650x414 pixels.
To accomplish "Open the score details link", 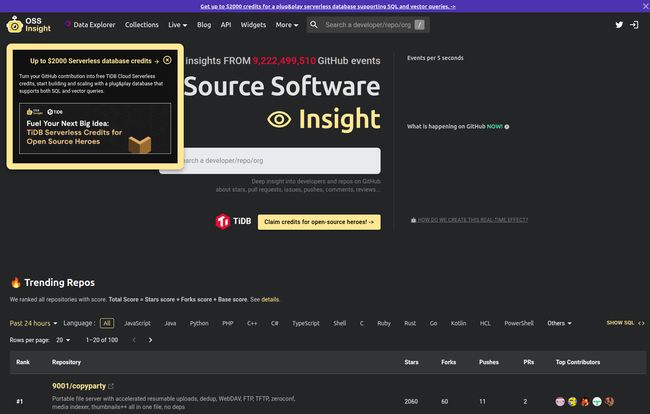I will (270, 300).
